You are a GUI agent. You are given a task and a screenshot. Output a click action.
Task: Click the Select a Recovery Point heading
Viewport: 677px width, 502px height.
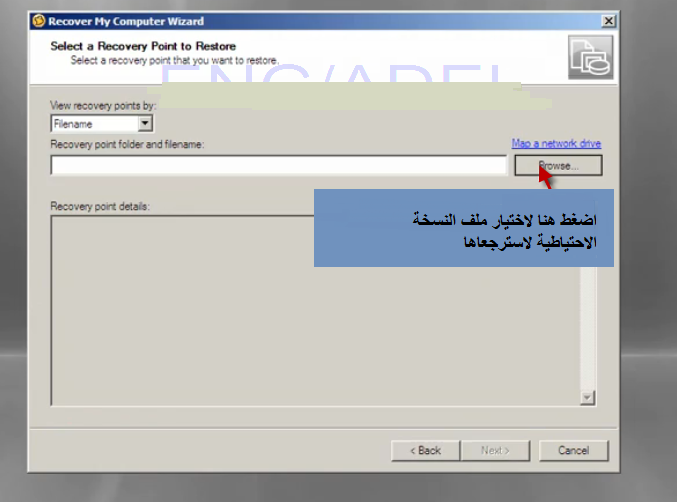[143, 46]
